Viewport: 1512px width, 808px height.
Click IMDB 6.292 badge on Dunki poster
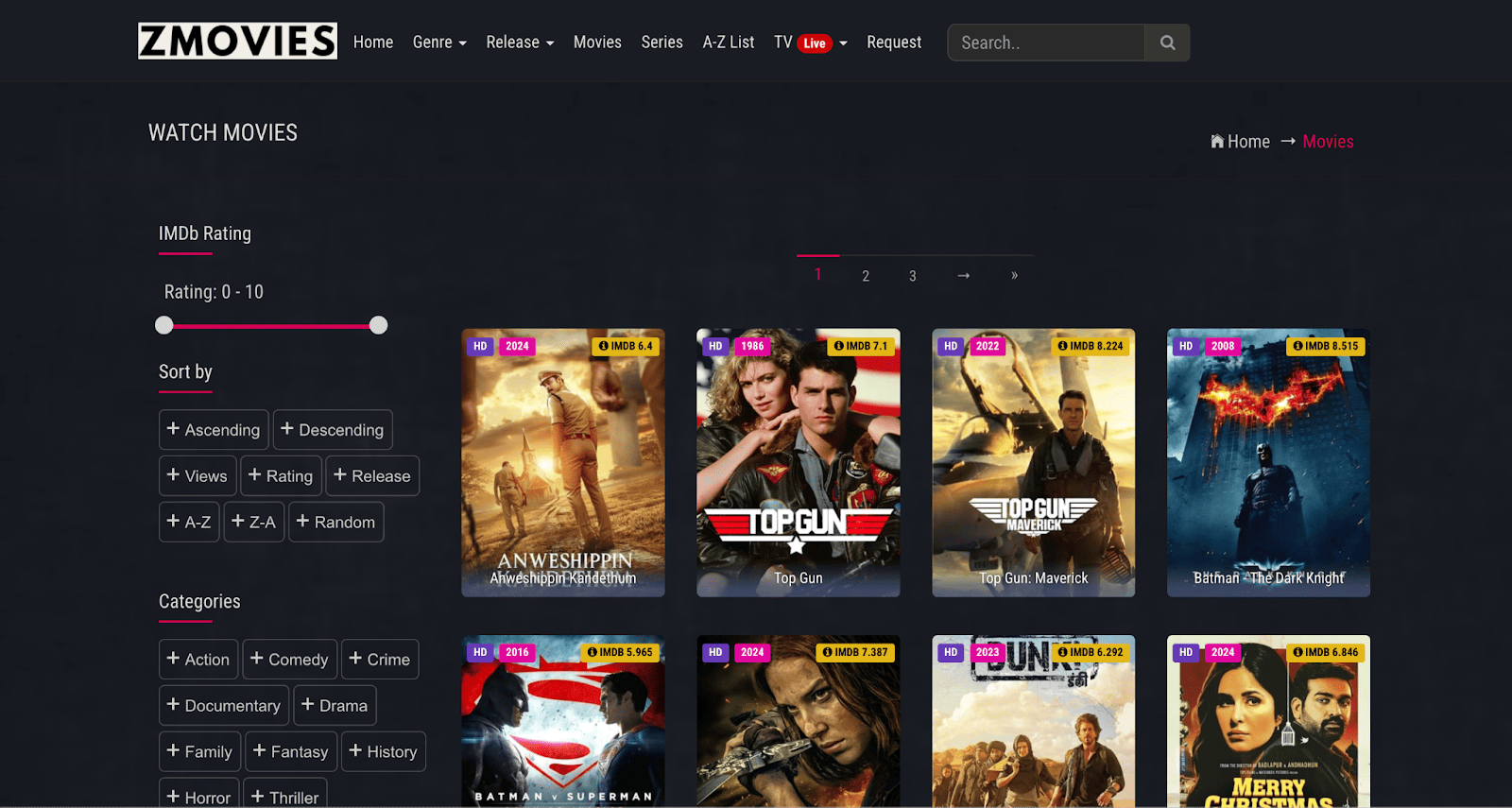coord(1091,652)
